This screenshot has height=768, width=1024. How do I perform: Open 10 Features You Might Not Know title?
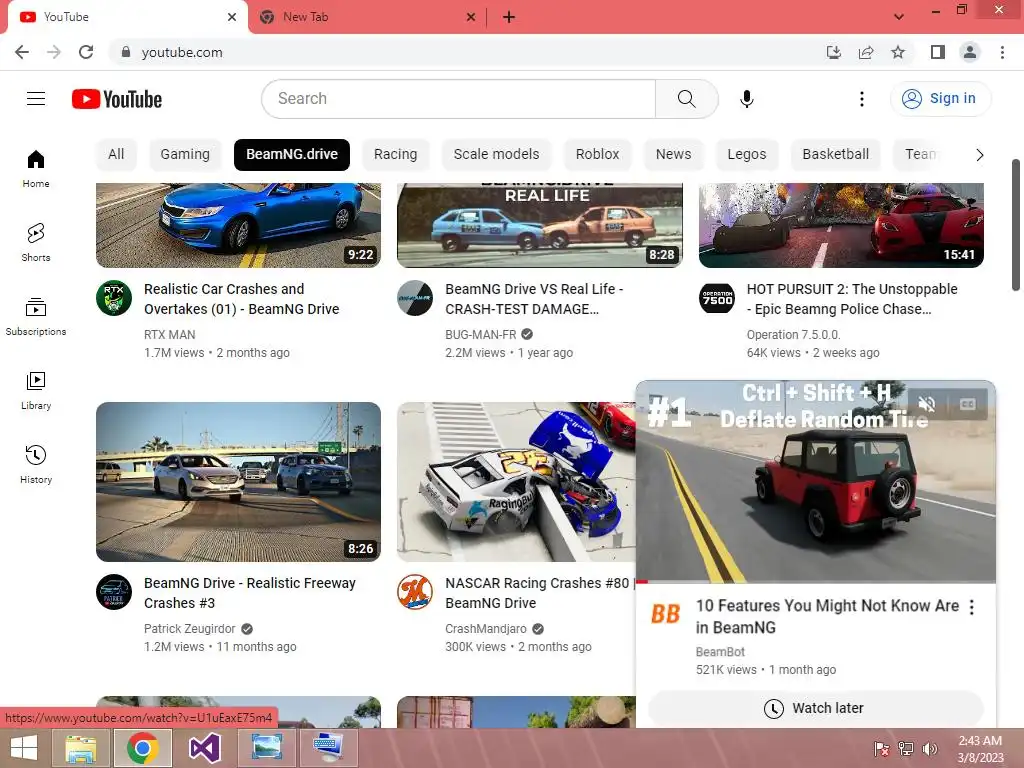click(x=827, y=616)
